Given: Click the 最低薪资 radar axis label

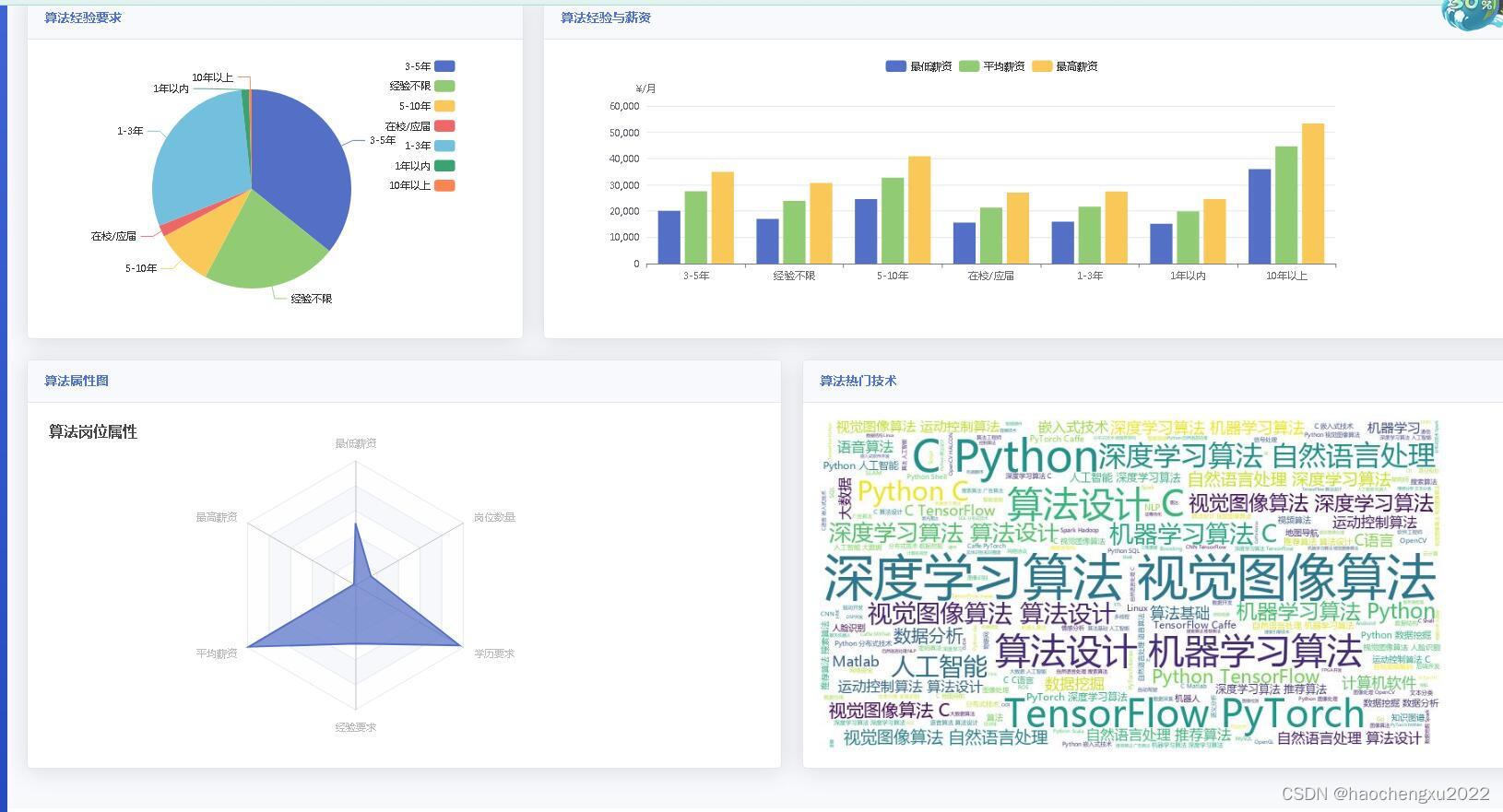Looking at the screenshot, I should [356, 443].
